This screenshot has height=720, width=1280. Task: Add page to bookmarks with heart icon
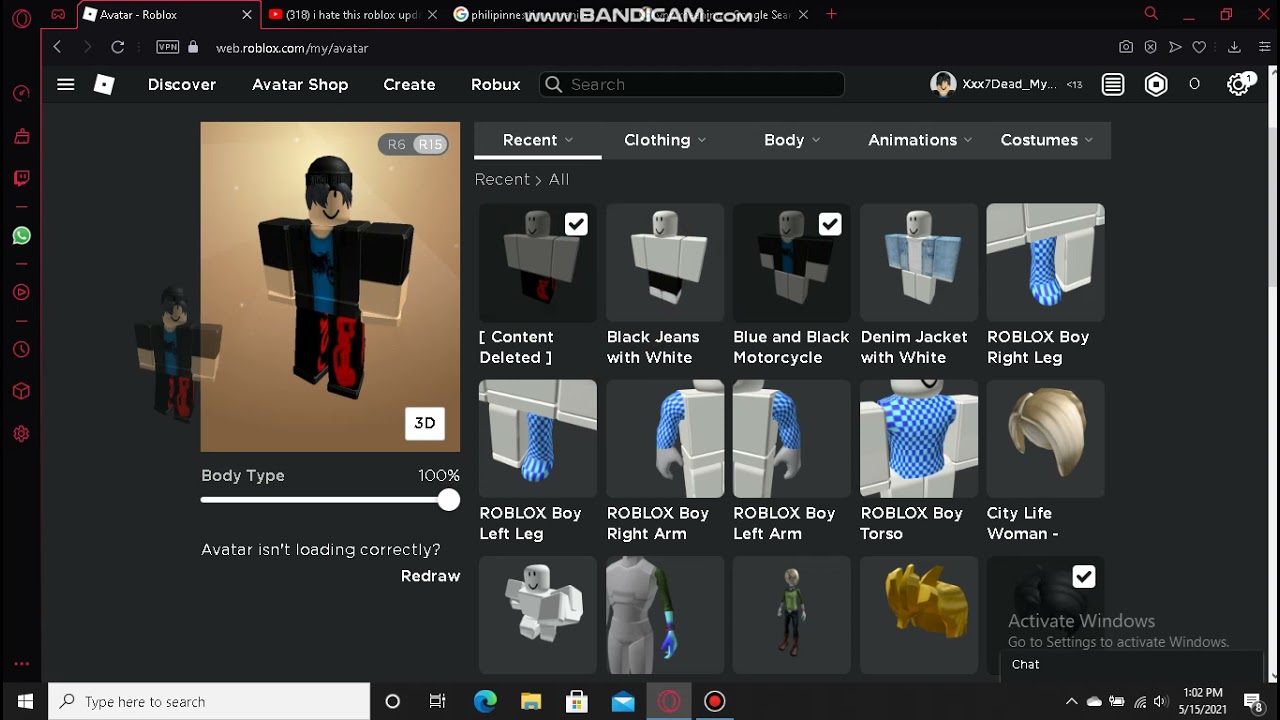pos(1199,47)
